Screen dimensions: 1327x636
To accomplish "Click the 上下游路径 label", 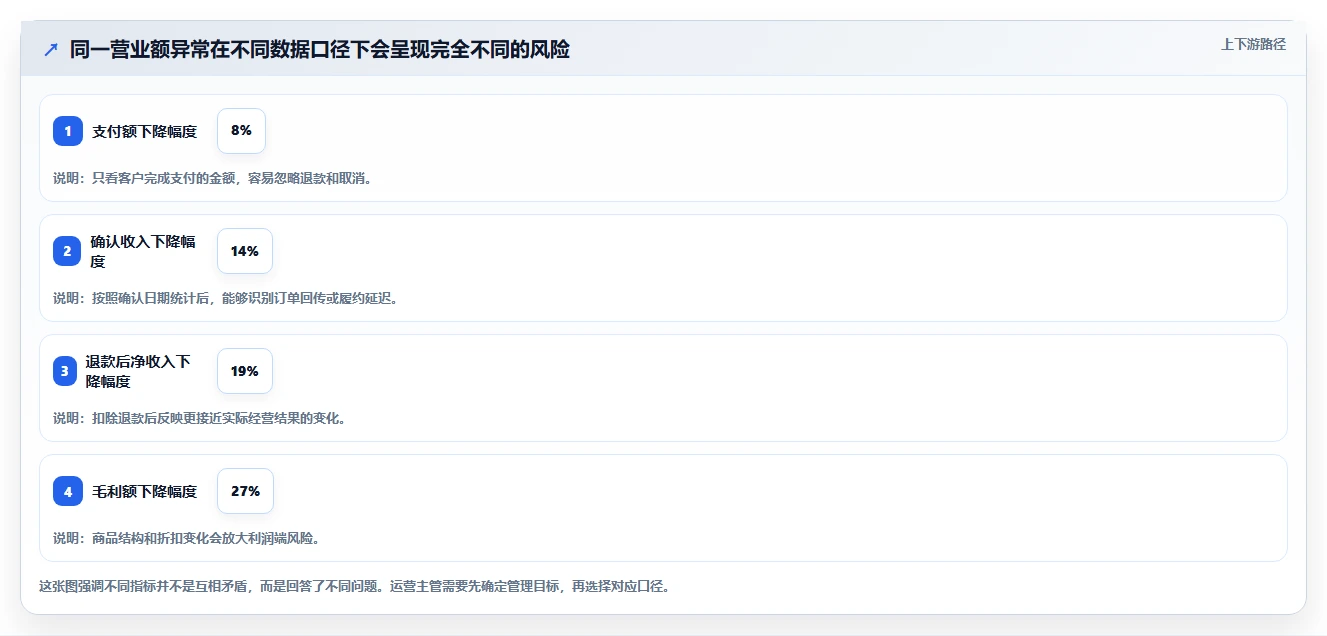I will [x=1253, y=44].
